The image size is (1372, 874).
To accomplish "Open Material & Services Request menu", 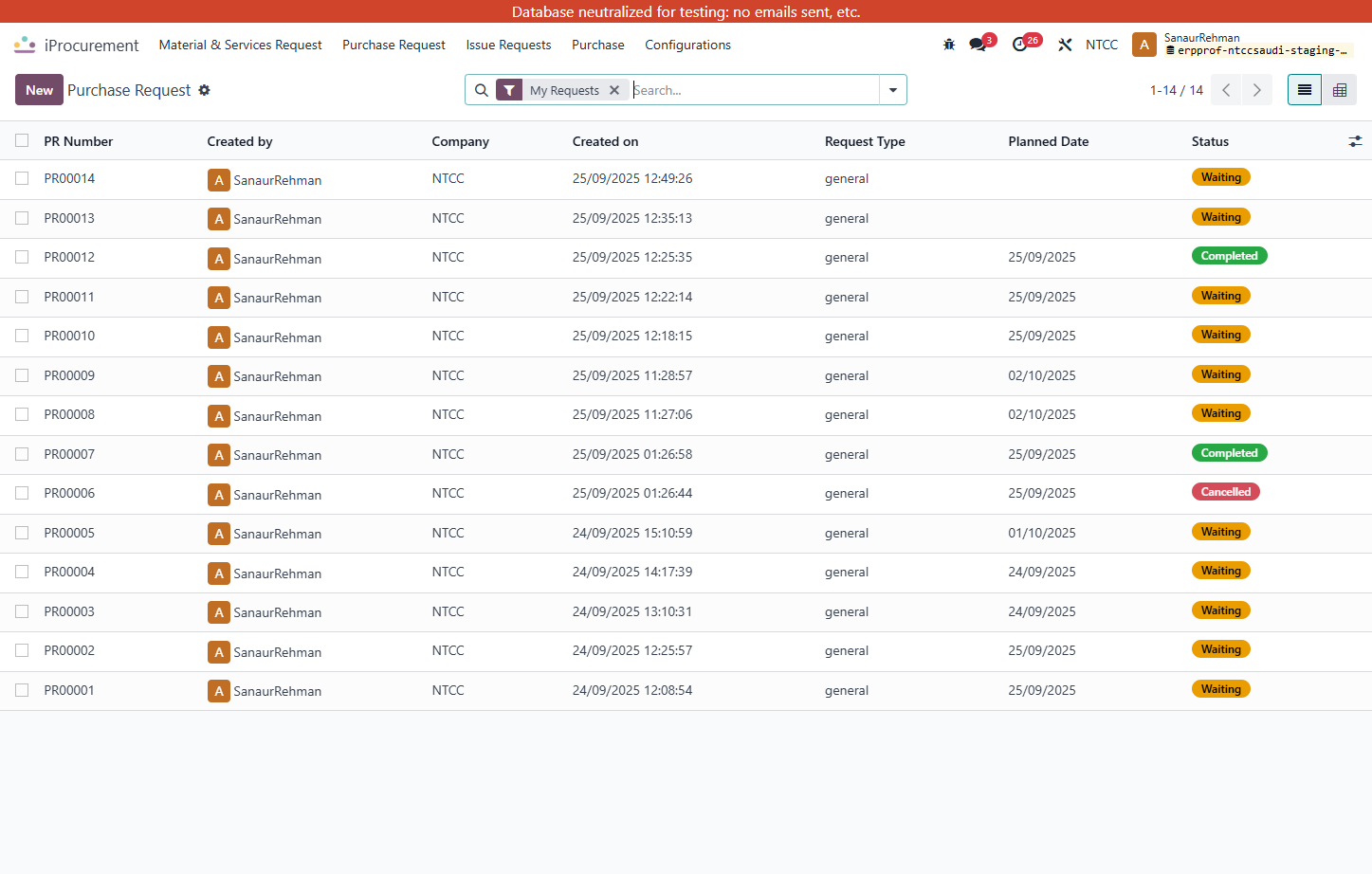I will point(240,45).
